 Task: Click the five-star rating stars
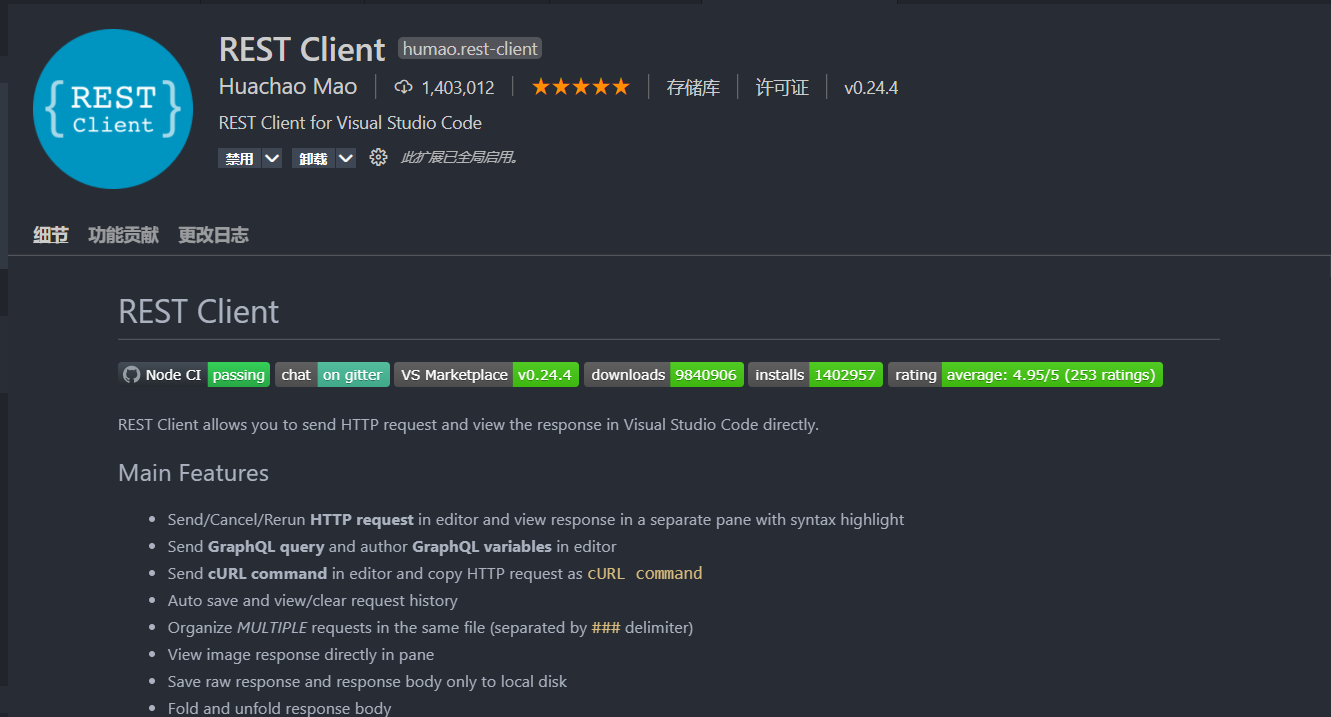pyautogui.click(x=580, y=87)
